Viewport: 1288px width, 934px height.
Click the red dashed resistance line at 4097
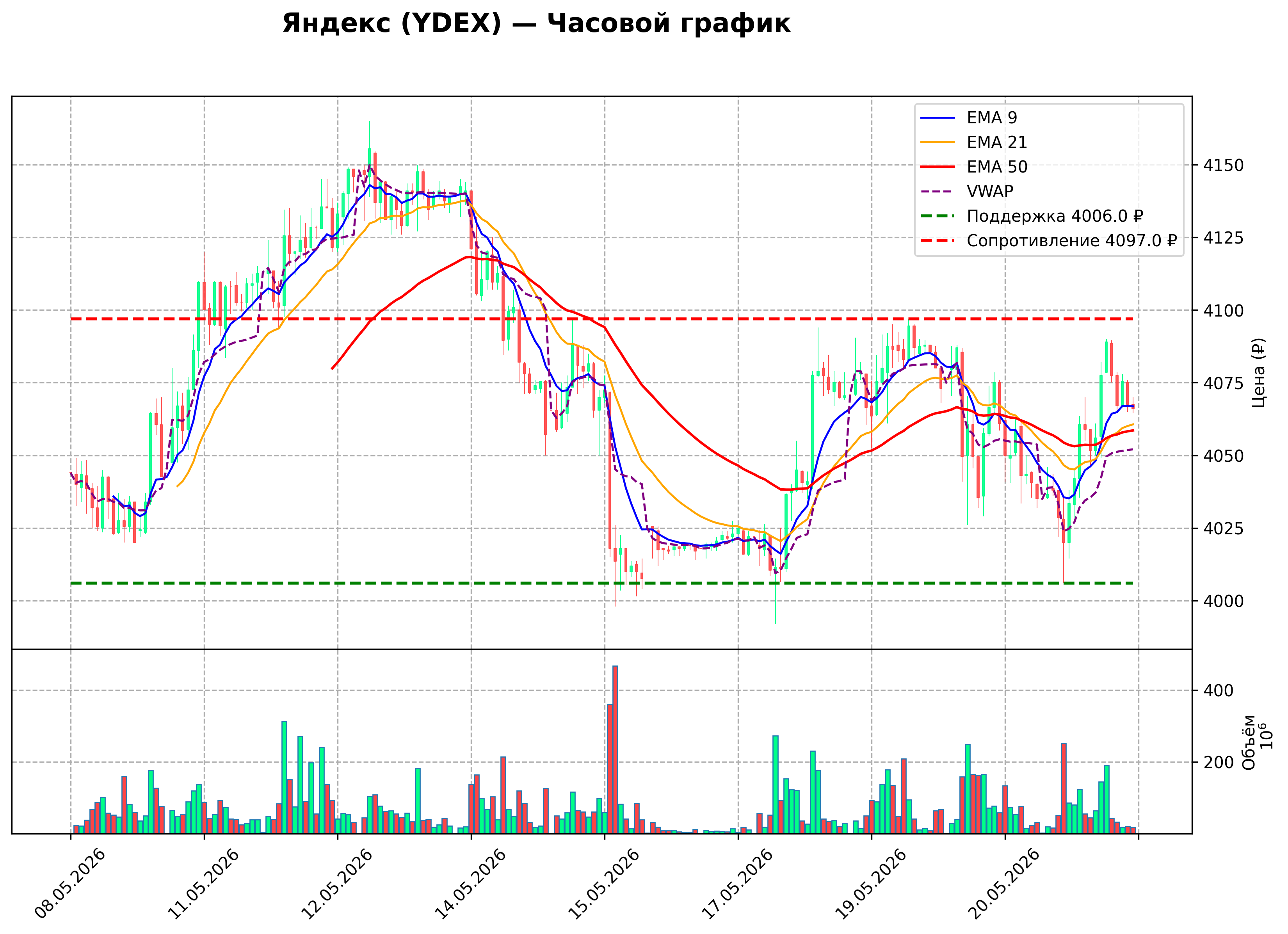[x=602, y=319]
